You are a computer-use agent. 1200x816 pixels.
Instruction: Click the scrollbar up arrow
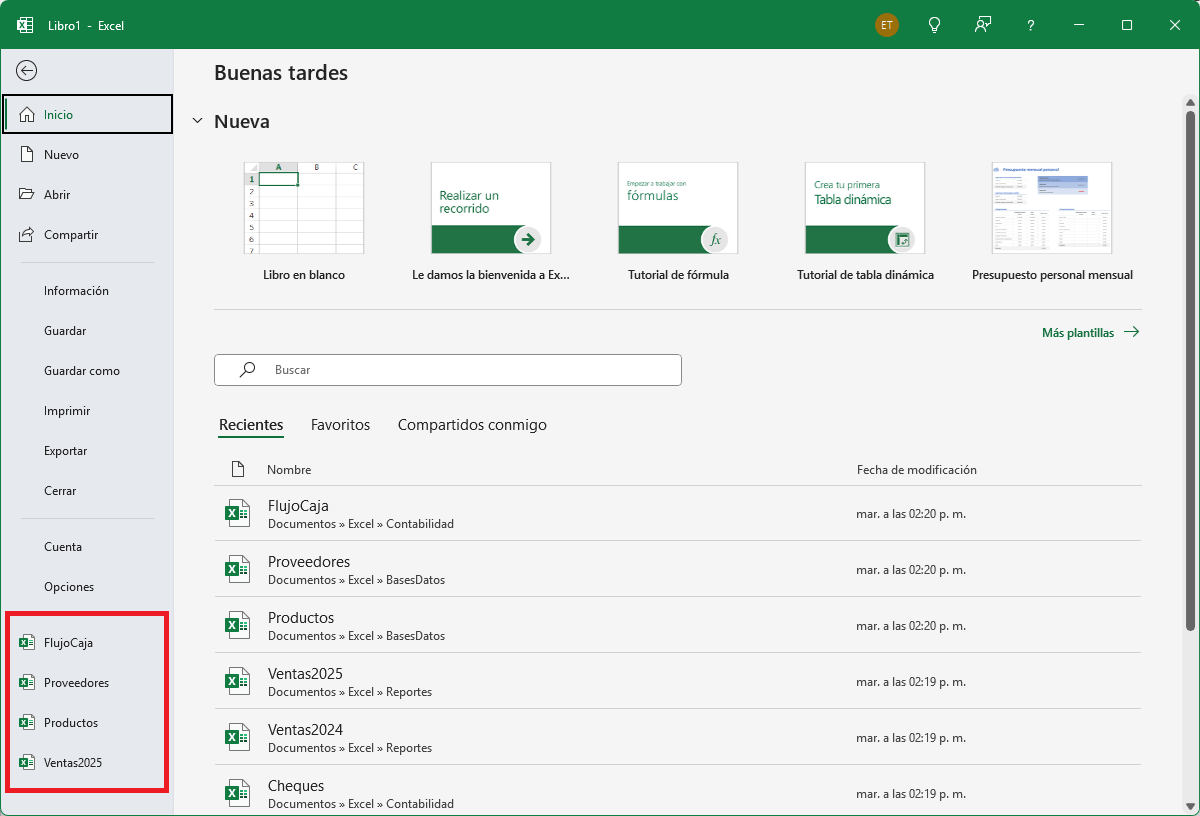point(1190,102)
